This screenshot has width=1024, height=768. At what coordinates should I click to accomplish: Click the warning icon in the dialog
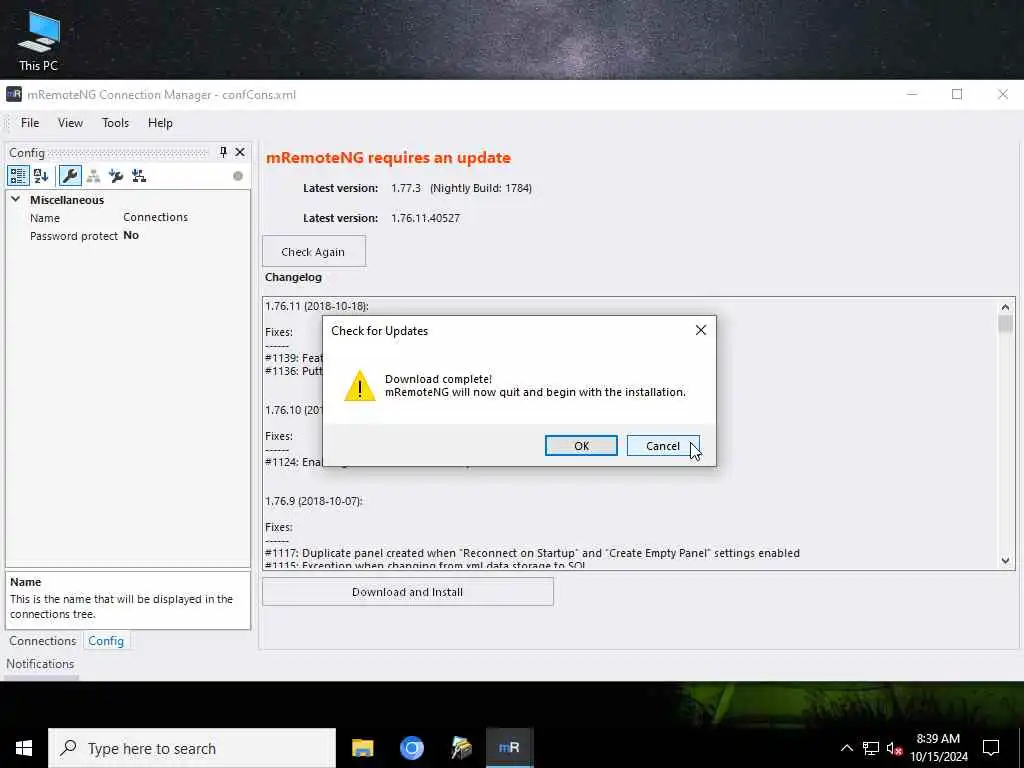click(360, 385)
